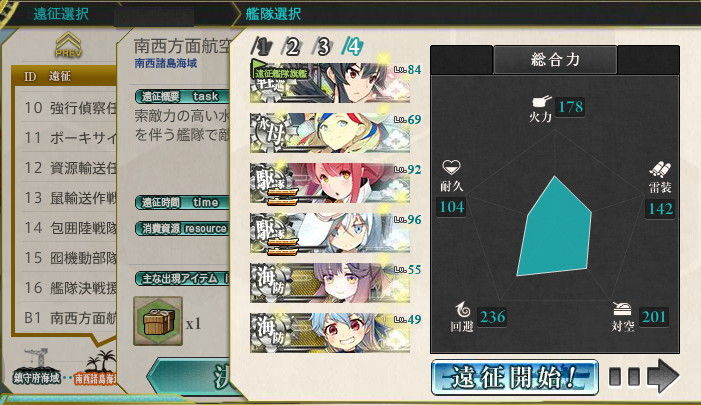Start the expedition with 遠征開始 button
The width and height of the screenshot is (701, 405).
pyautogui.click(x=515, y=378)
